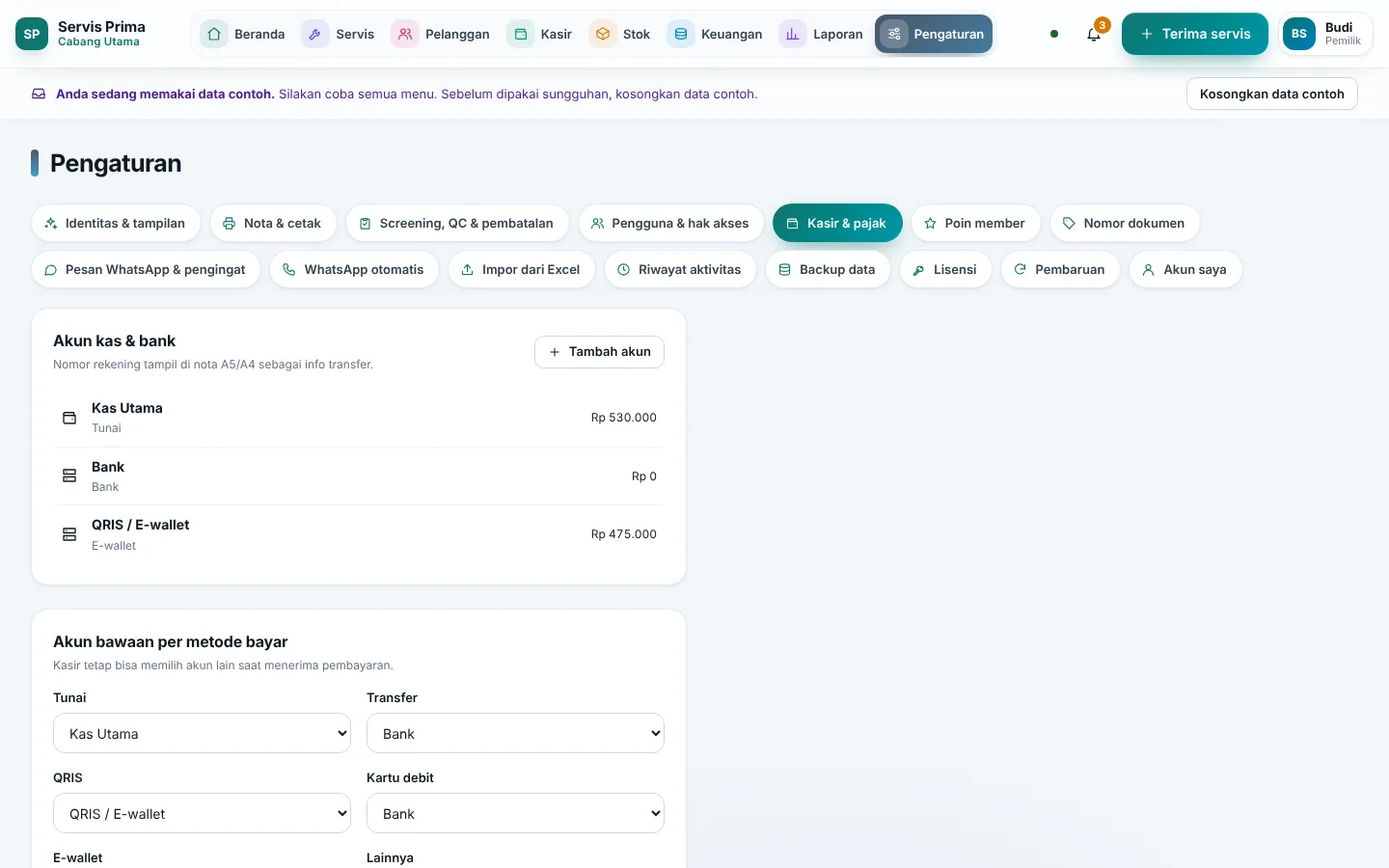Viewport: 1389px width, 868px height.
Task: Click the SP logo badge
Action: [x=32, y=34]
